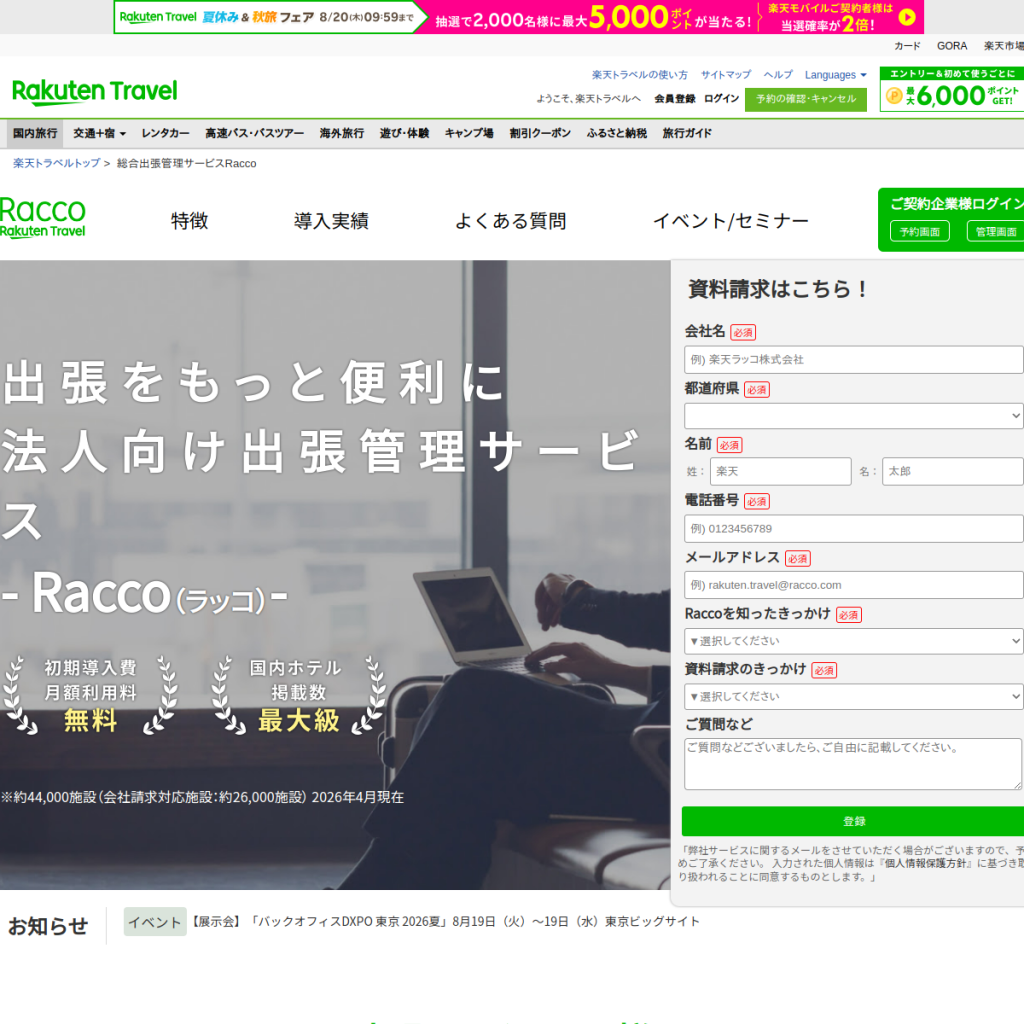Expand the 交通+宿 menu arrow
Image resolution: width=1024 pixels, height=1024 pixels.
pyautogui.click(x=123, y=134)
